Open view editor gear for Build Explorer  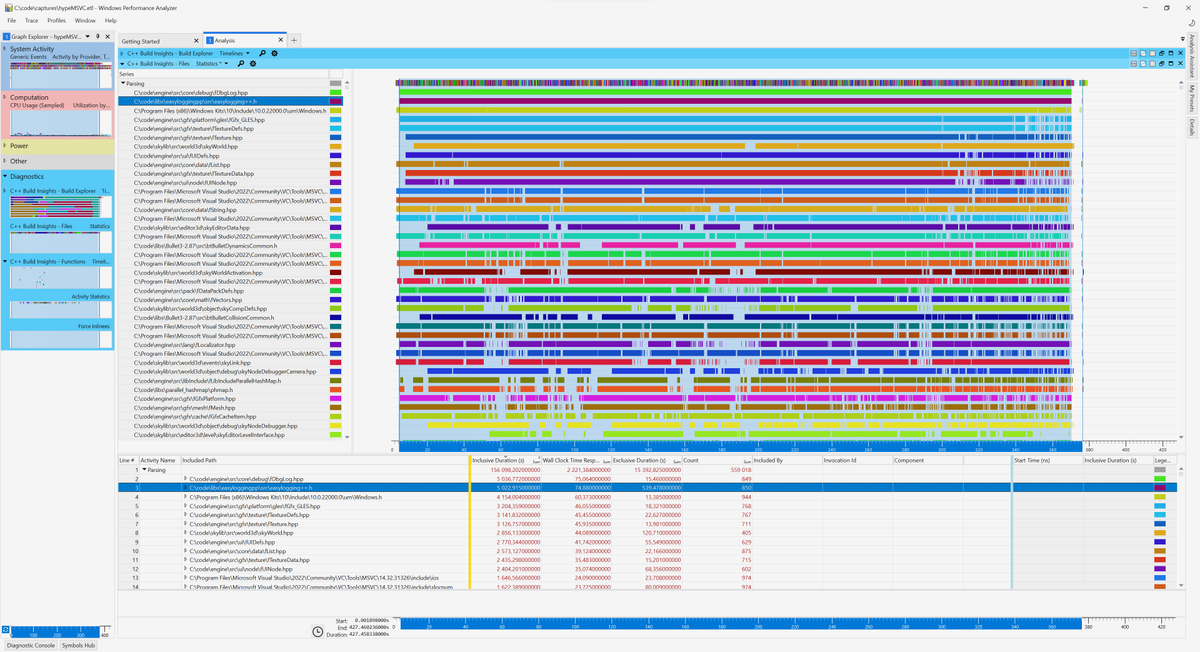[x=274, y=53]
